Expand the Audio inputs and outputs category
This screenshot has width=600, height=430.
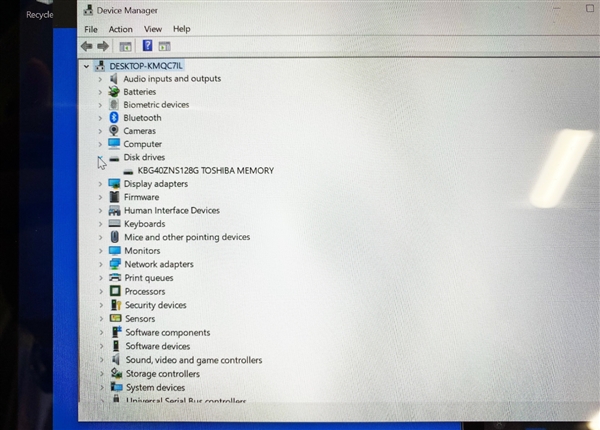pyautogui.click(x=100, y=79)
